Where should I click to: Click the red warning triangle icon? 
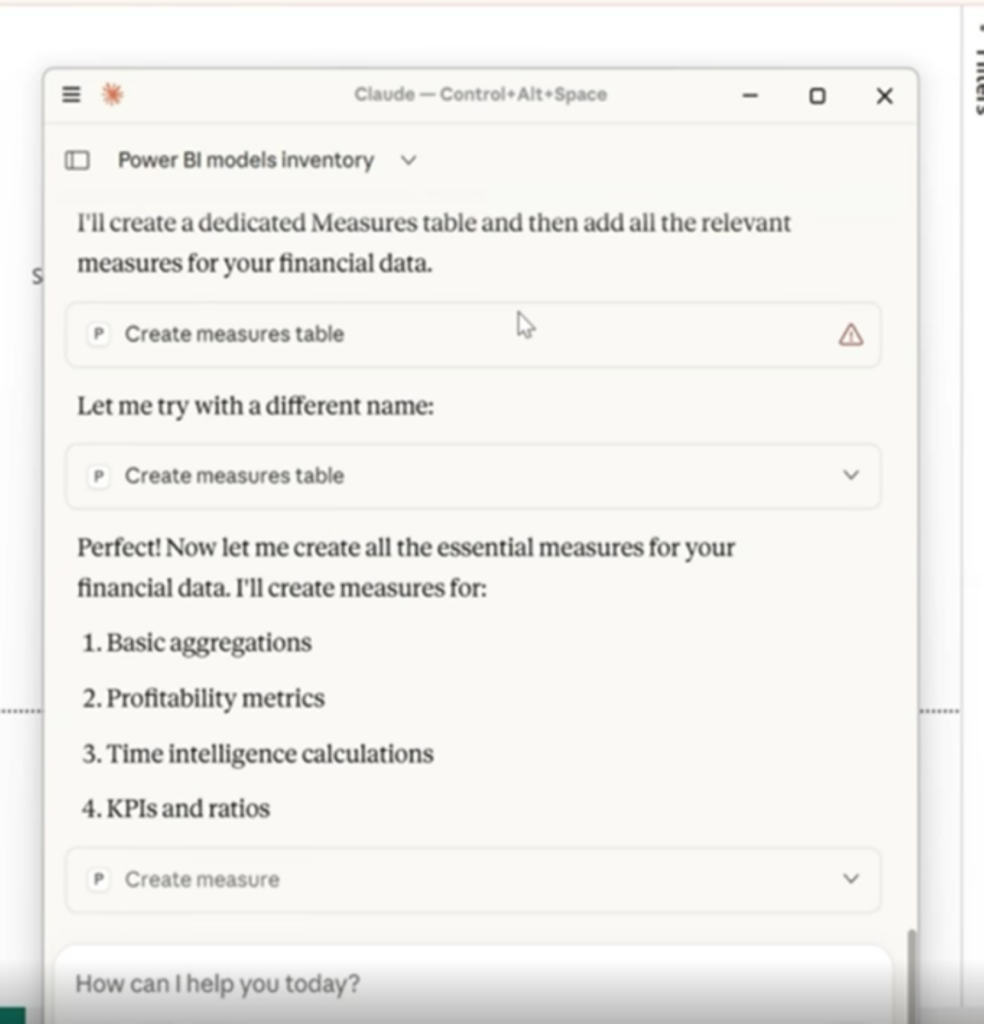click(x=850, y=335)
